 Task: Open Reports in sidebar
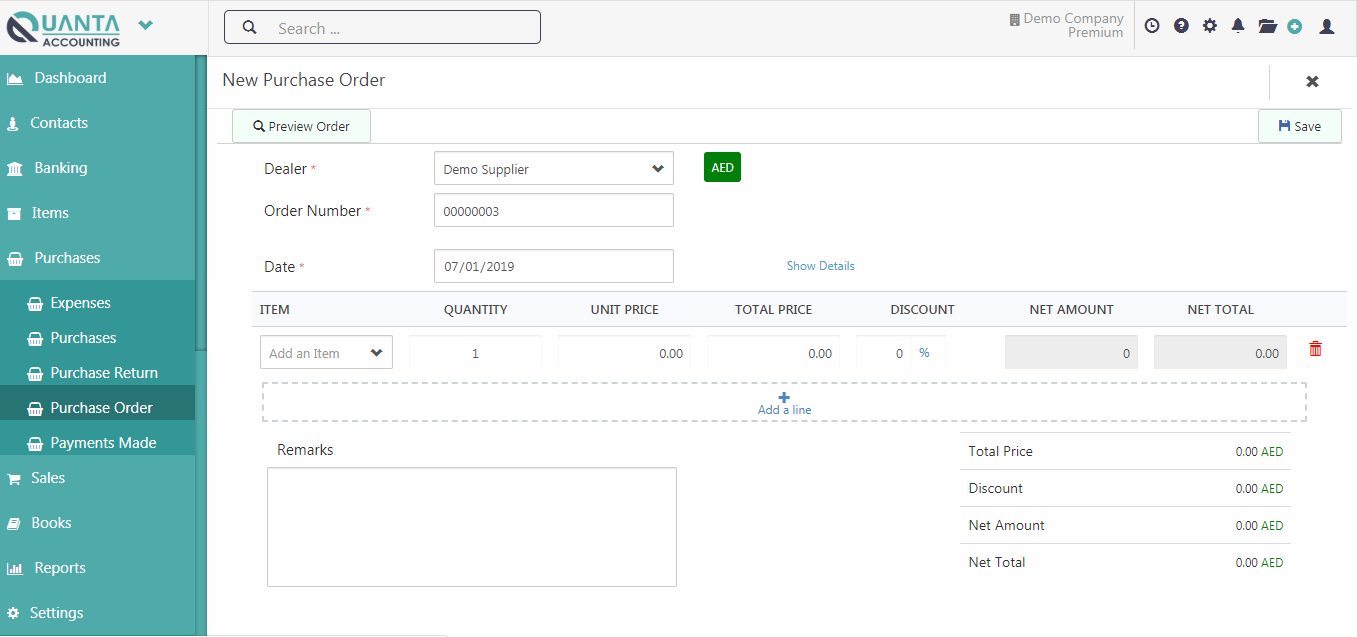pos(98,568)
